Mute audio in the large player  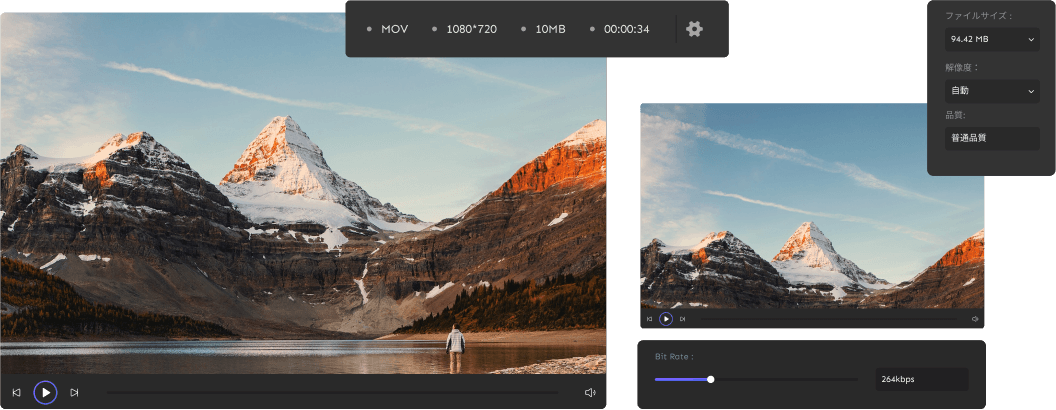coord(590,392)
